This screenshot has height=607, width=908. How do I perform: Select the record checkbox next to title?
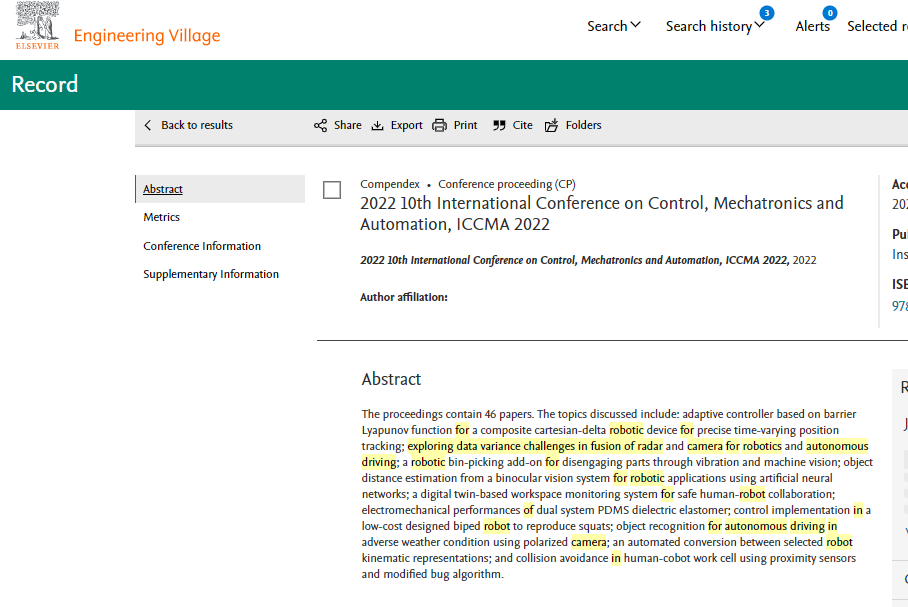pyautogui.click(x=332, y=190)
